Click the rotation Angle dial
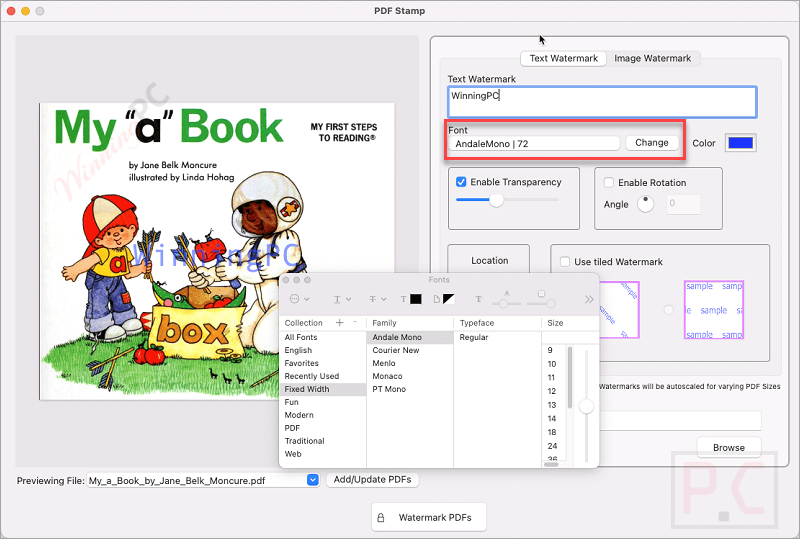 point(645,204)
